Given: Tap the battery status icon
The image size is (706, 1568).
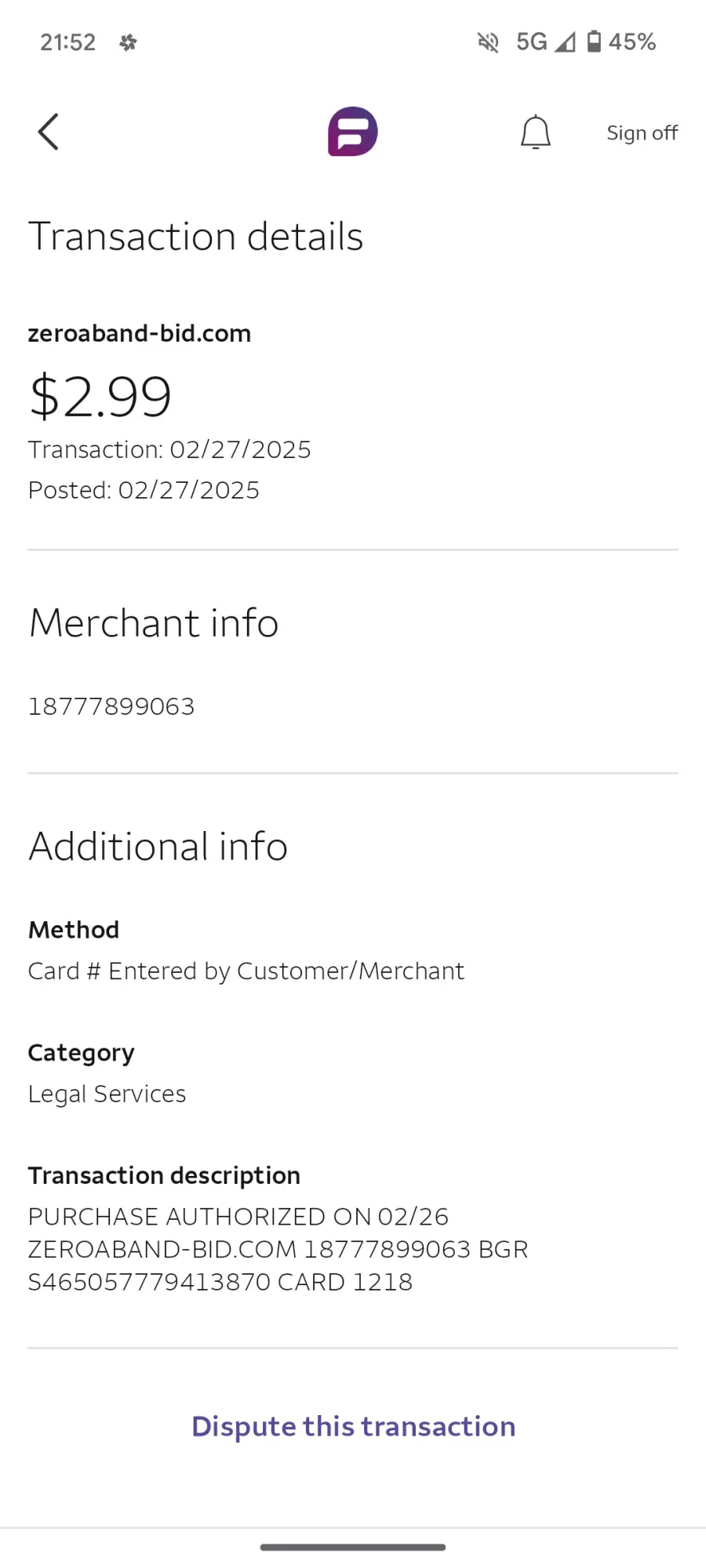Looking at the screenshot, I should coord(595,42).
